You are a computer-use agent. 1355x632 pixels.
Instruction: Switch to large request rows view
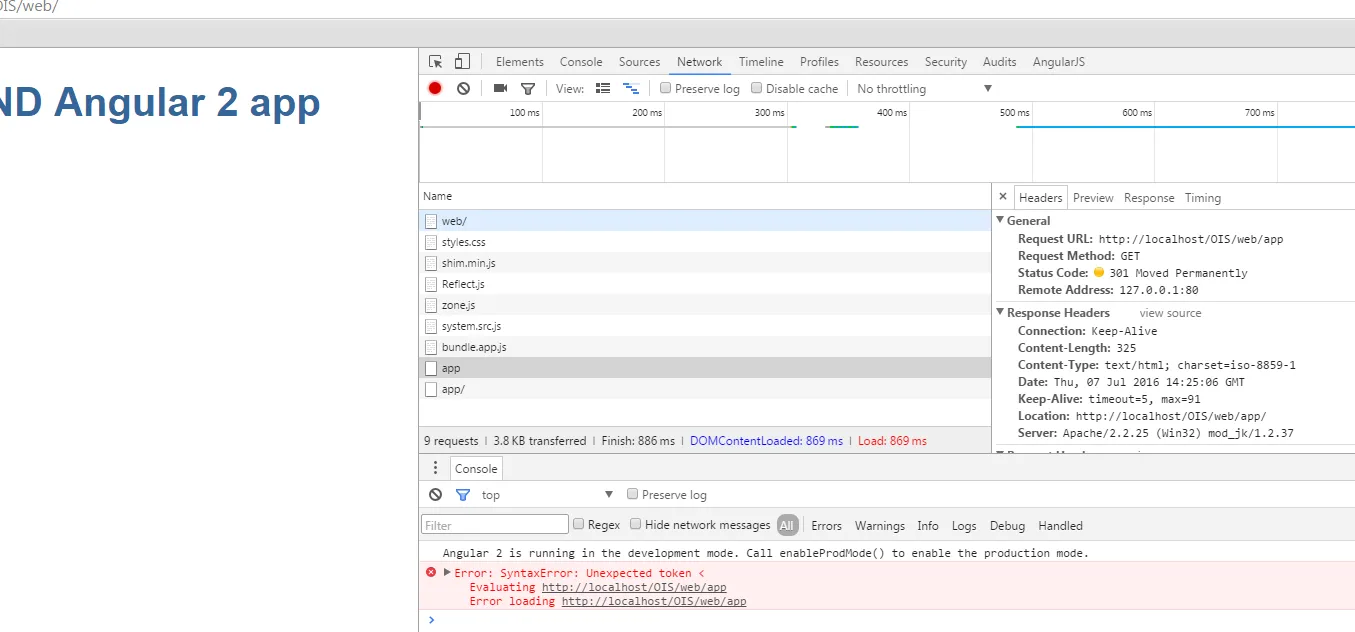pyautogui.click(x=603, y=88)
